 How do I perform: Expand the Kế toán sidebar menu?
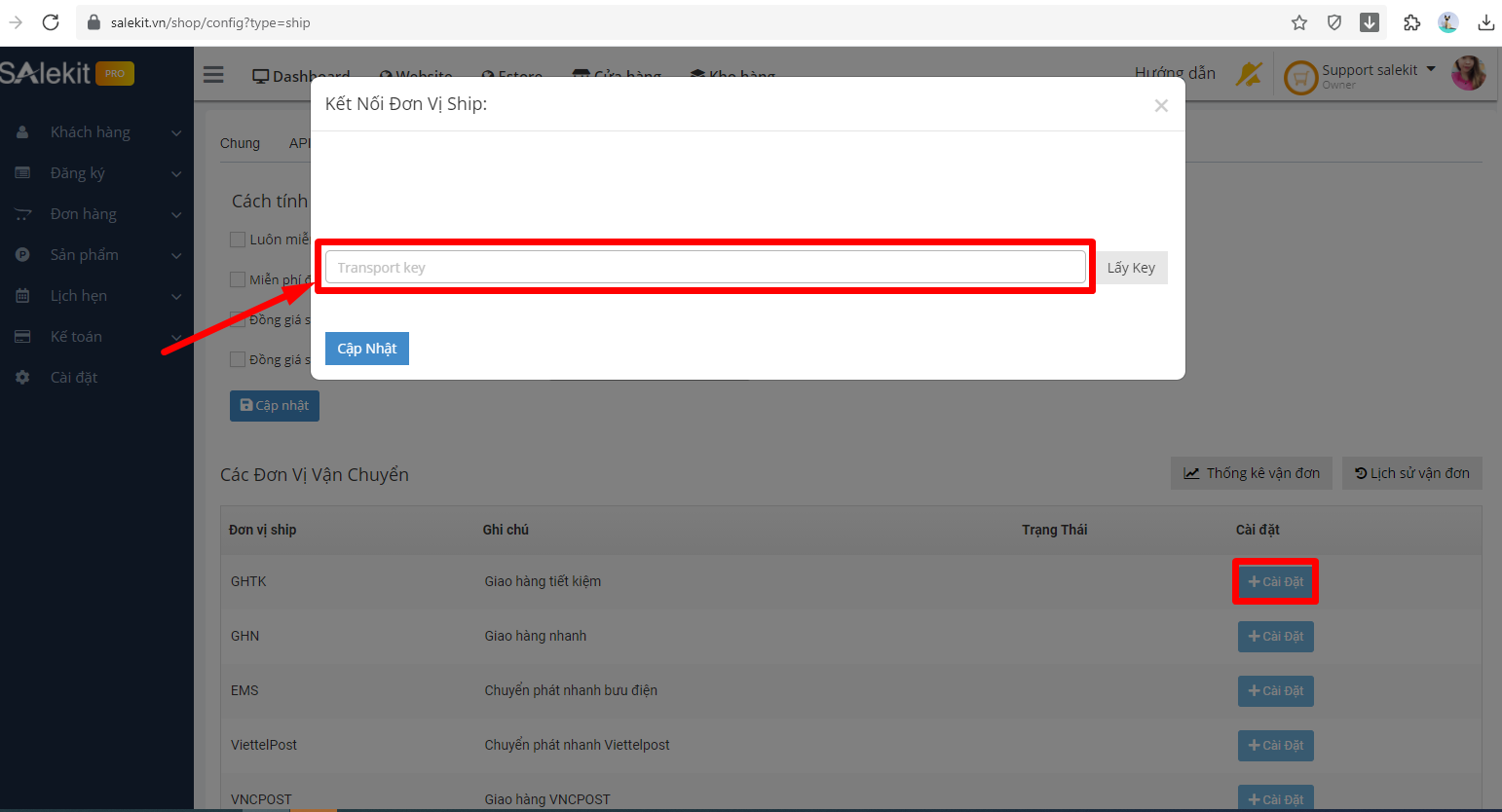pyautogui.click(x=176, y=337)
